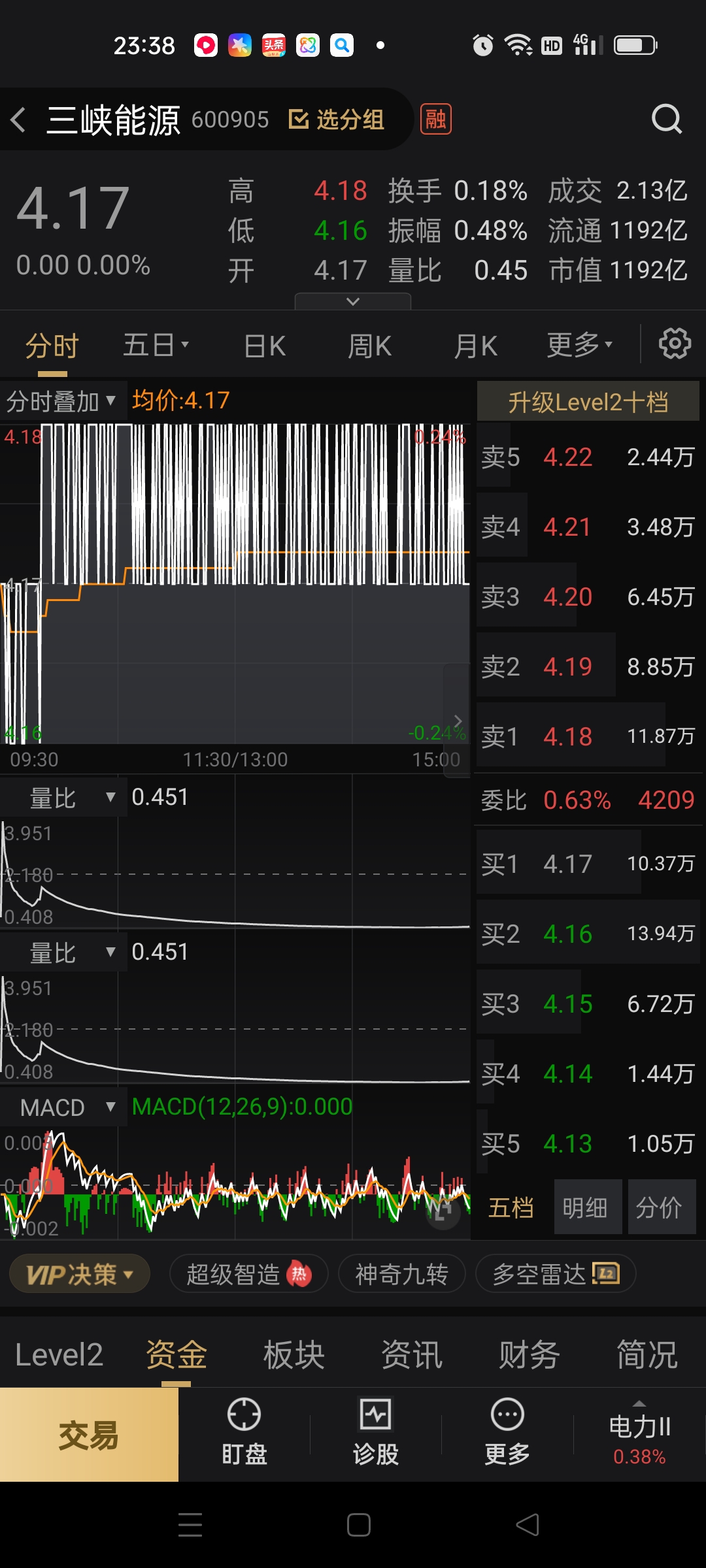
Task: Tap the red 融 margin badge
Action: coord(435,119)
